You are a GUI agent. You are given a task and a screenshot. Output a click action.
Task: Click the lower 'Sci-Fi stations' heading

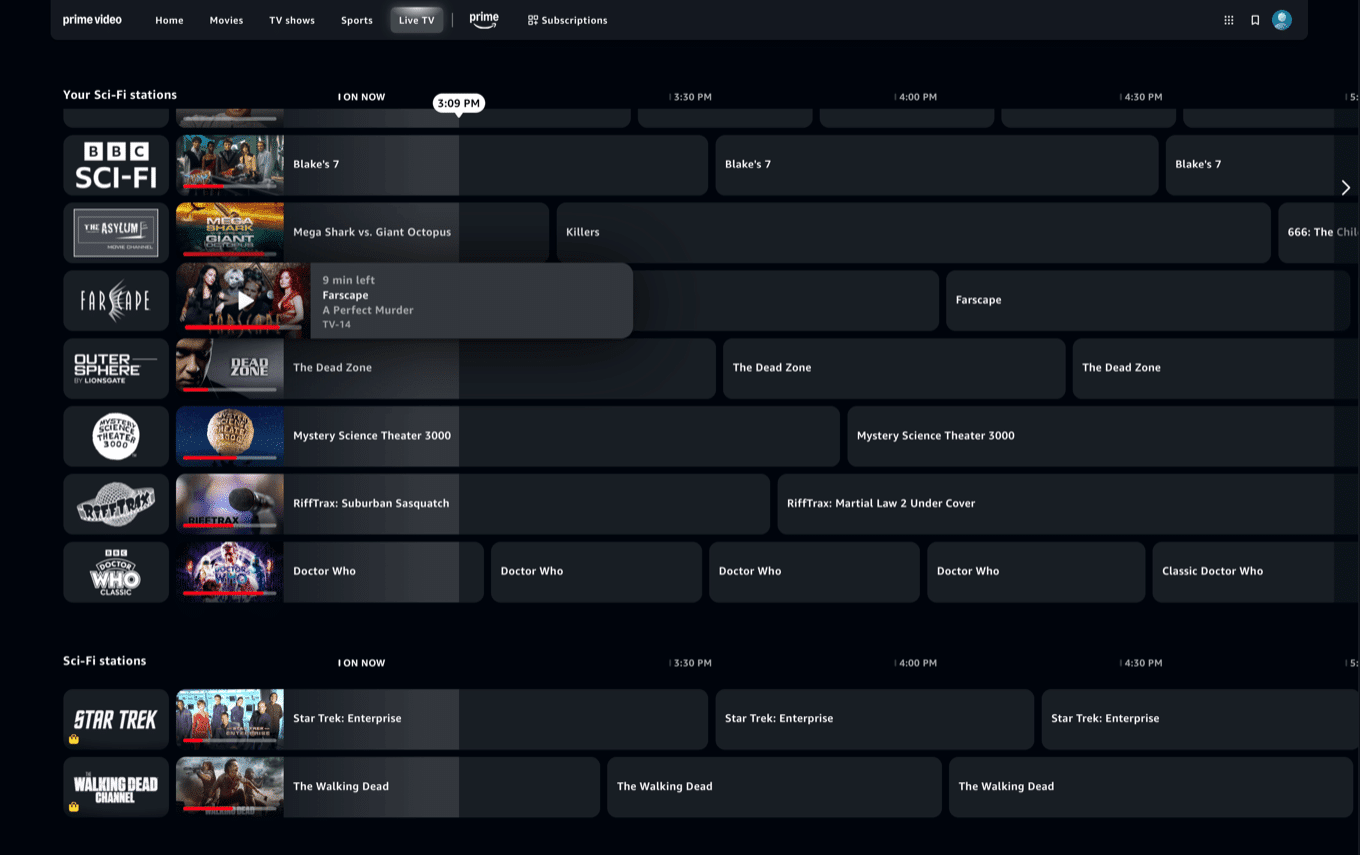105,661
